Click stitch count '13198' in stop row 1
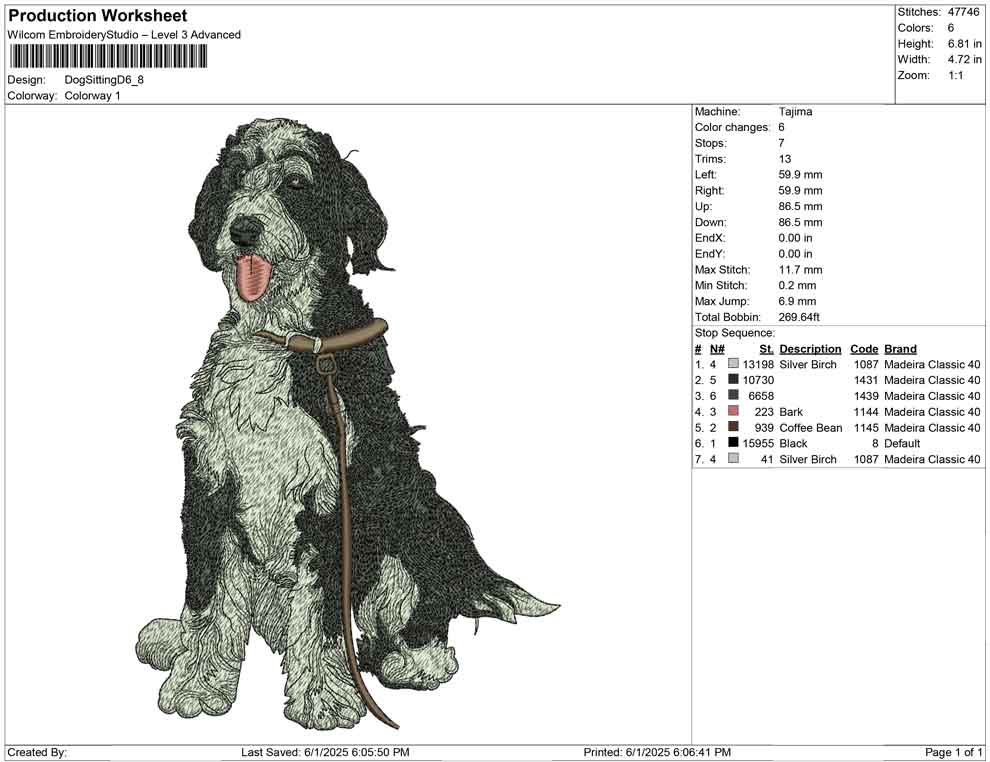 tap(758, 364)
